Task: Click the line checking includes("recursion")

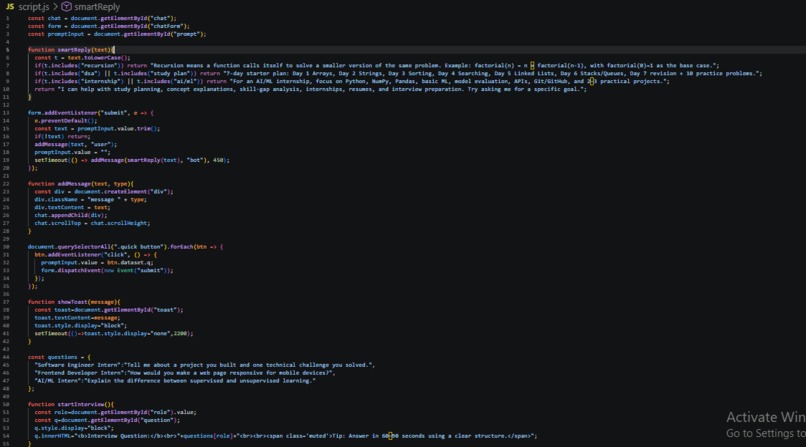Action: point(377,65)
